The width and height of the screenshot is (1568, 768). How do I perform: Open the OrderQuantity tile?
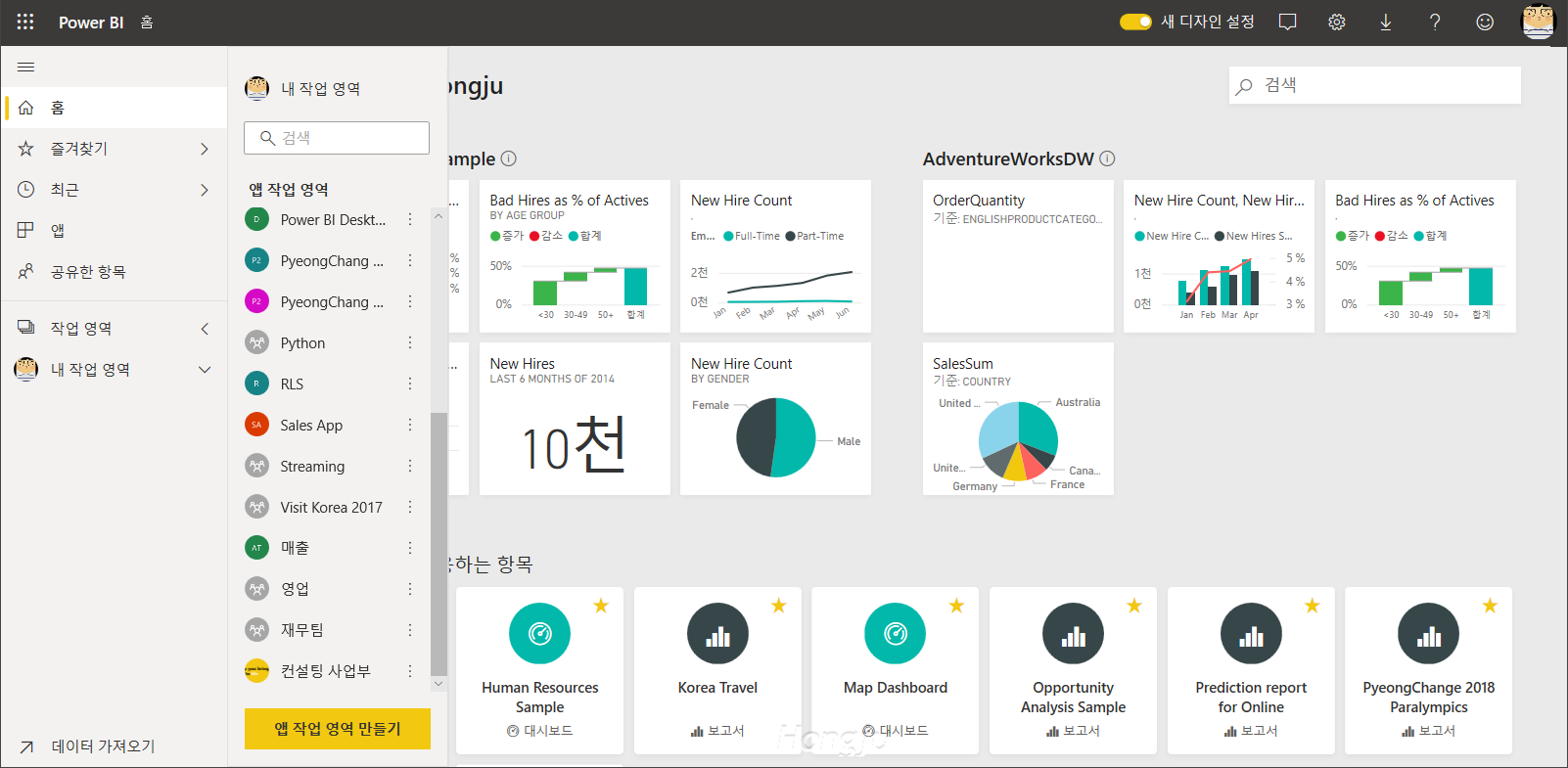pyautogui.click(x=1018, y=256)
